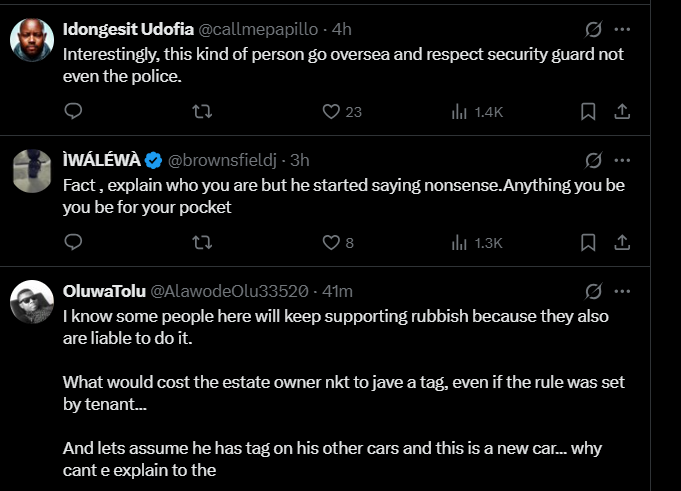This screenshot has width=681, height=491.
Task: Like Idongesit Udofia's tweet with 23 likes
Action: tap(332, 111)
